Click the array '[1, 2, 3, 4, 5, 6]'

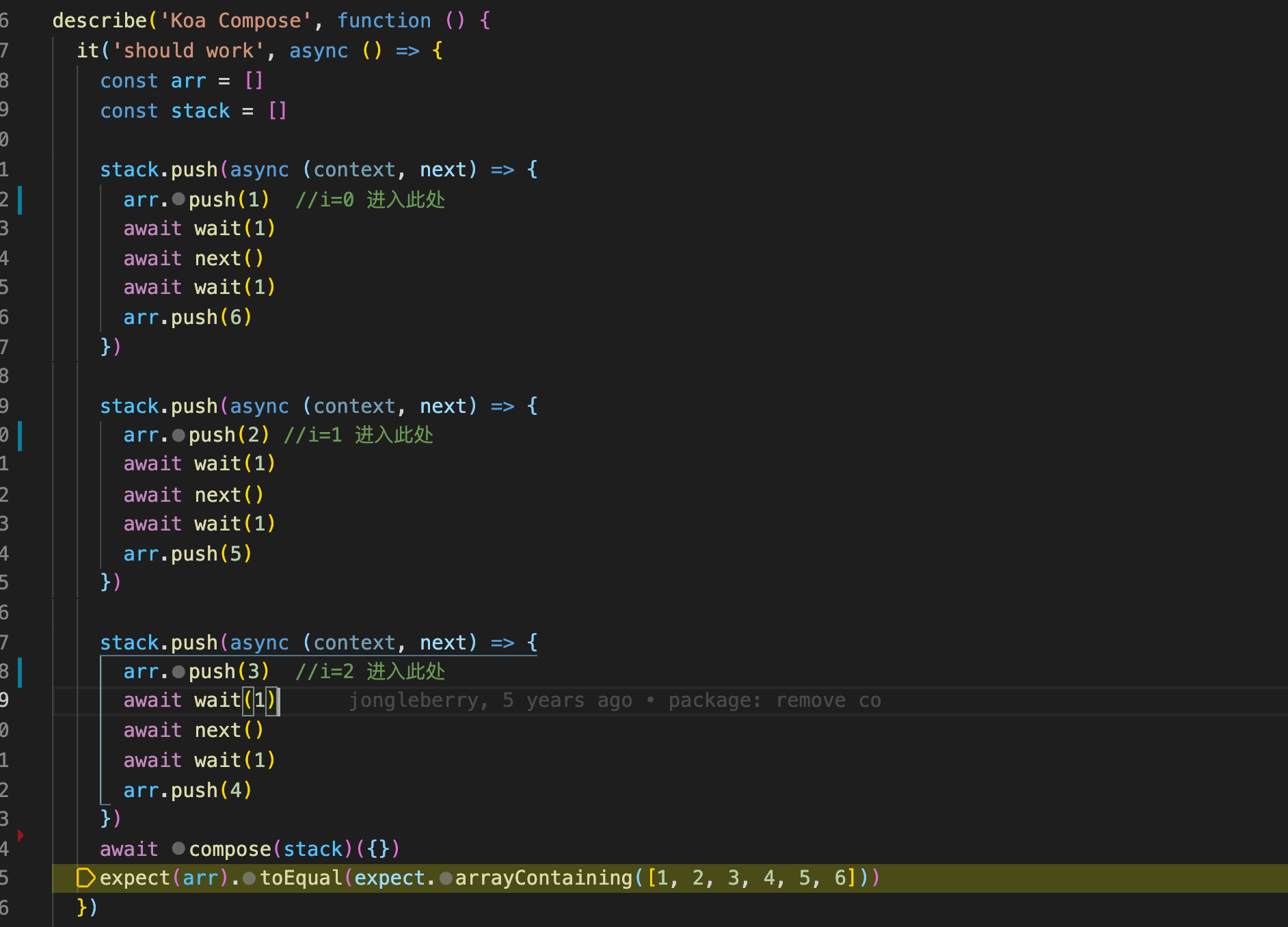coord(751,878)
